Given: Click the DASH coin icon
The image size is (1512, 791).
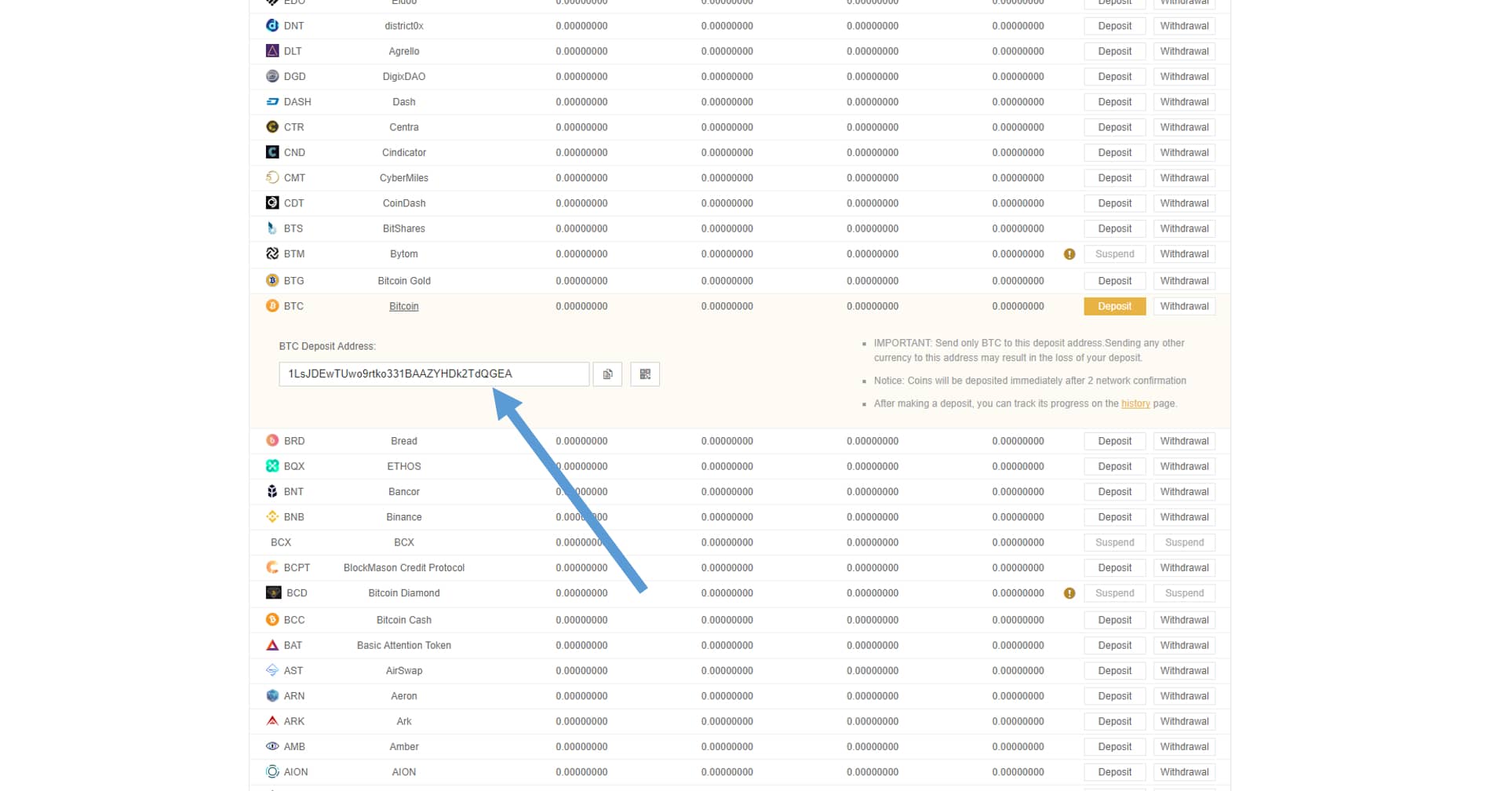Looking at the screenshot, I should pos(272,102).
